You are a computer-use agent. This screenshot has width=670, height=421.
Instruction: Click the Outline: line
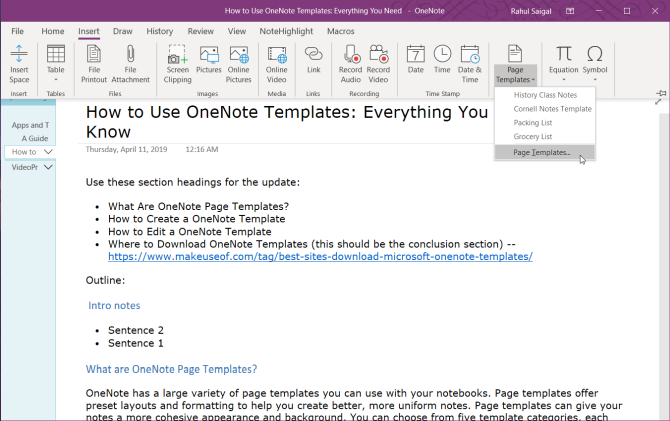(105, 280)
